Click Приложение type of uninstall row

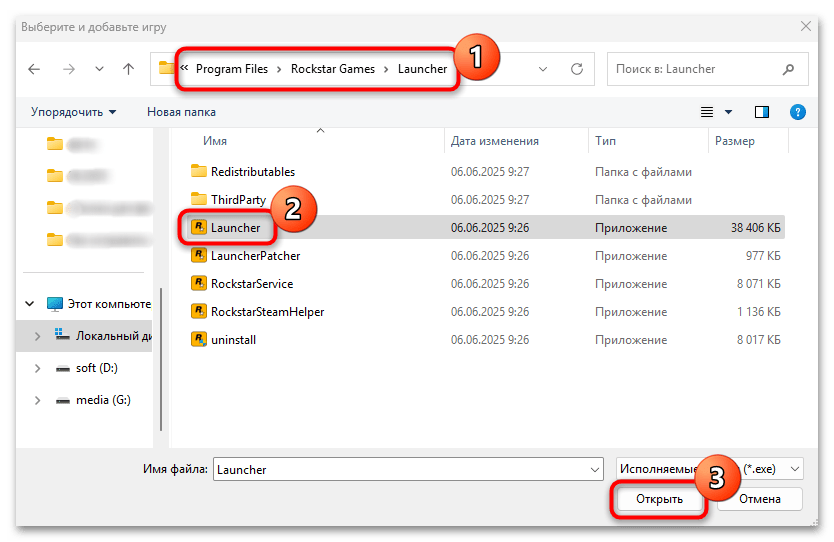point(631,340)
